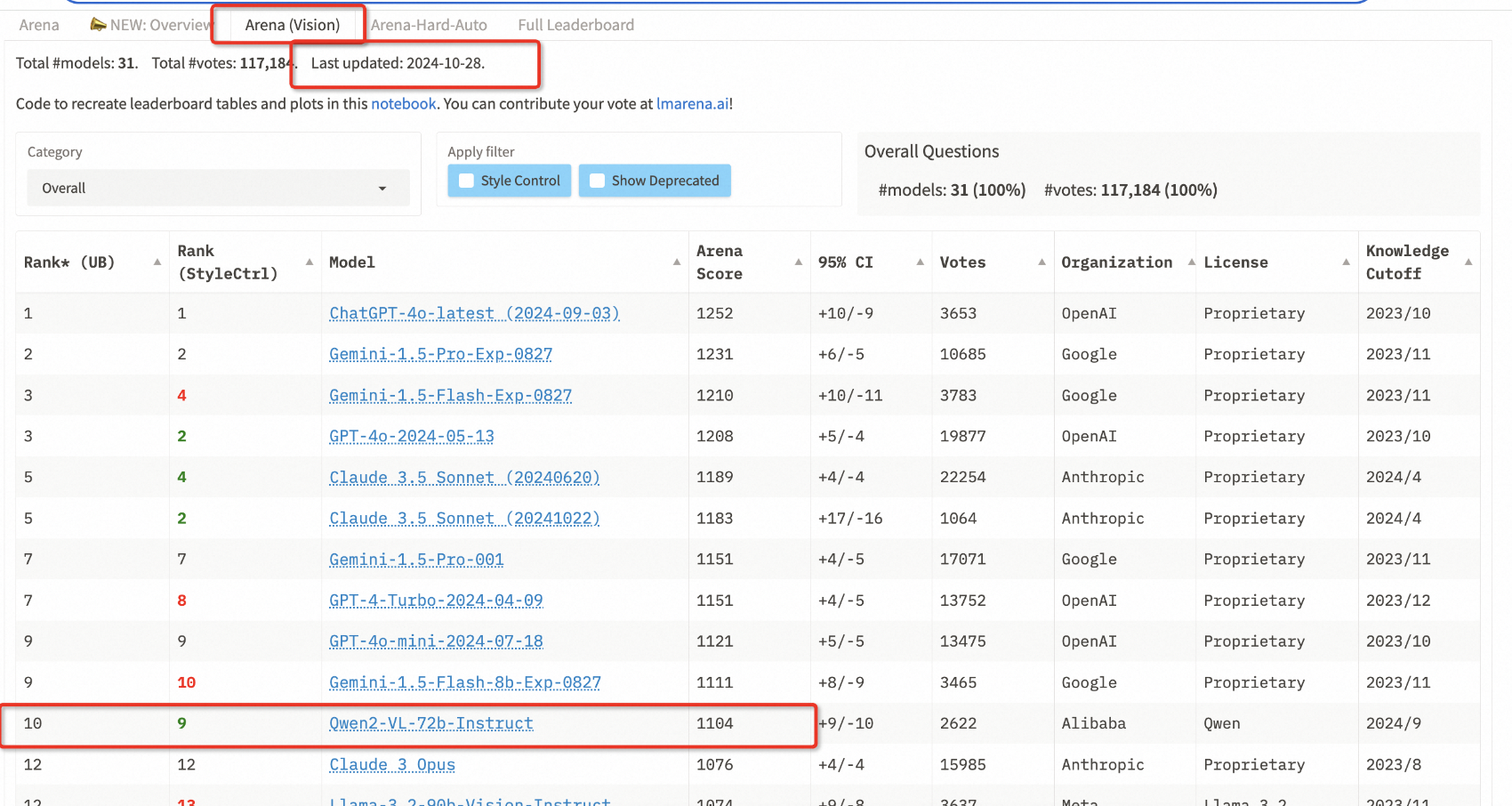Open Gemini-1.5-Pro-001 model link
The image size is (1512, 806).
click(x=416, y=559)
